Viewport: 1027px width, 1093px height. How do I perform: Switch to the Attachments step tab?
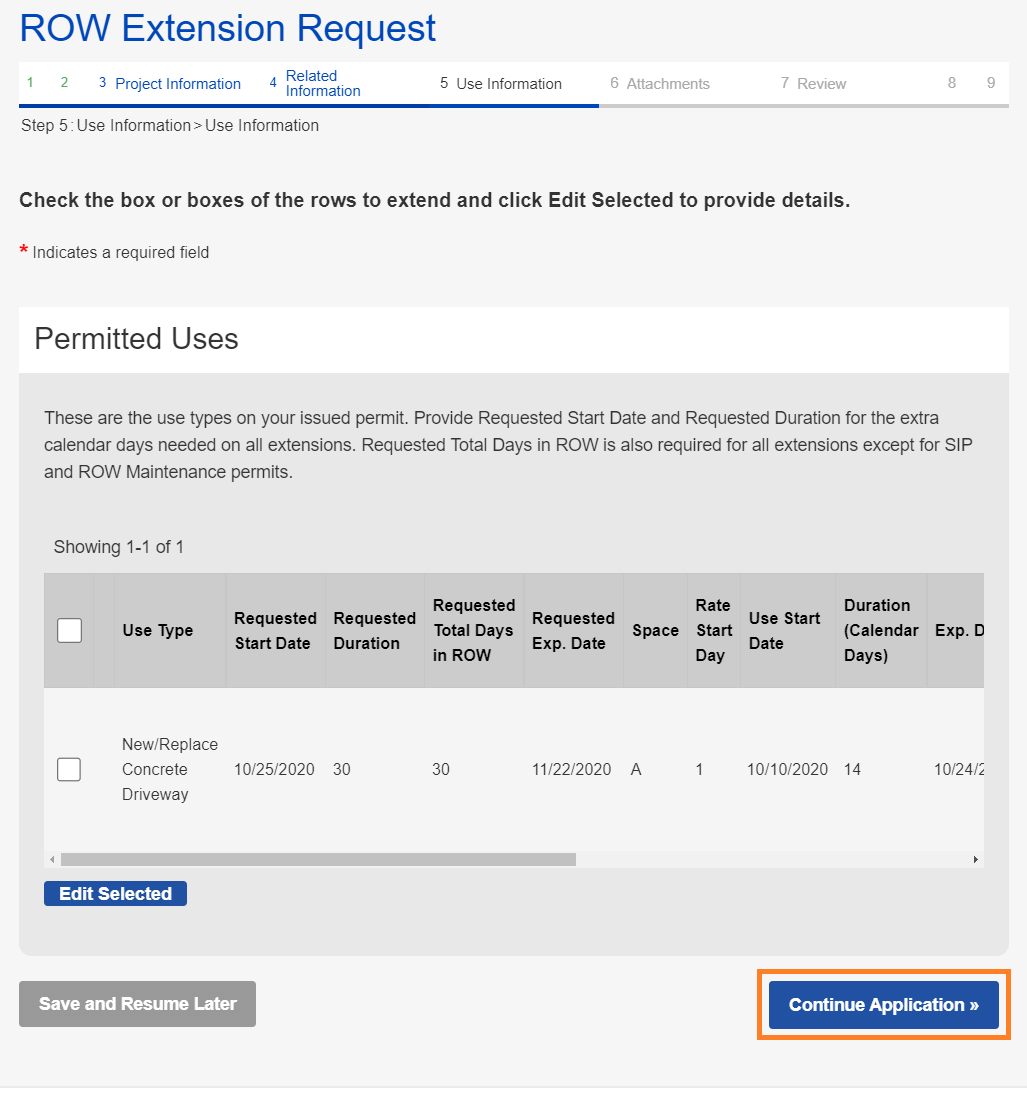[x=660, y=83]
